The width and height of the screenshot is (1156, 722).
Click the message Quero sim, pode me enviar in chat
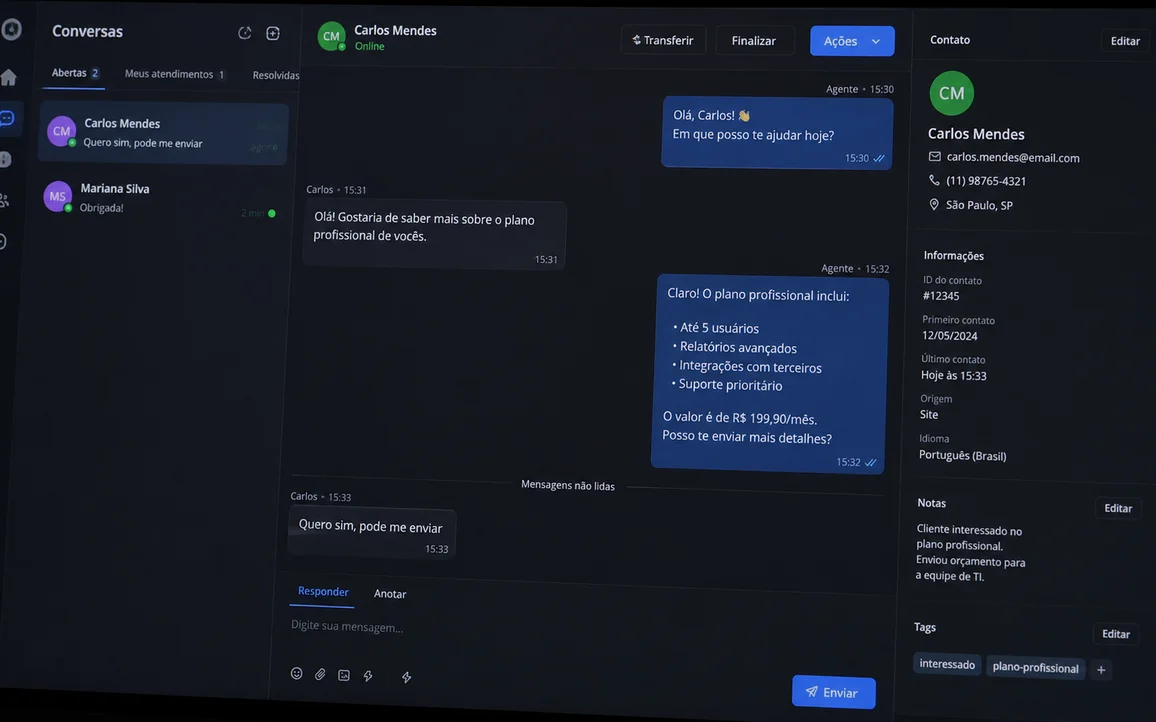(x=371, y=532)
